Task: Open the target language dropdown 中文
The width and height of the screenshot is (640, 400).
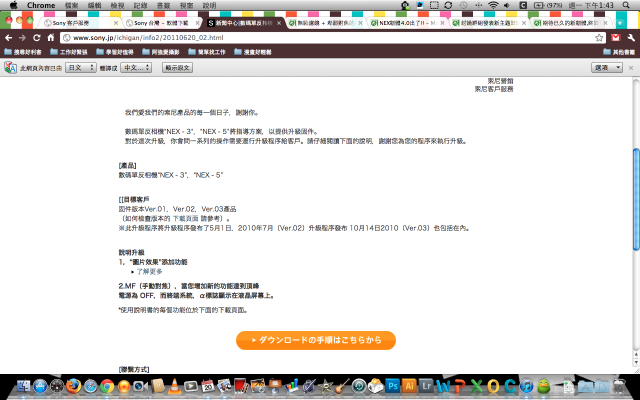Action: click(x=137, y=68)
